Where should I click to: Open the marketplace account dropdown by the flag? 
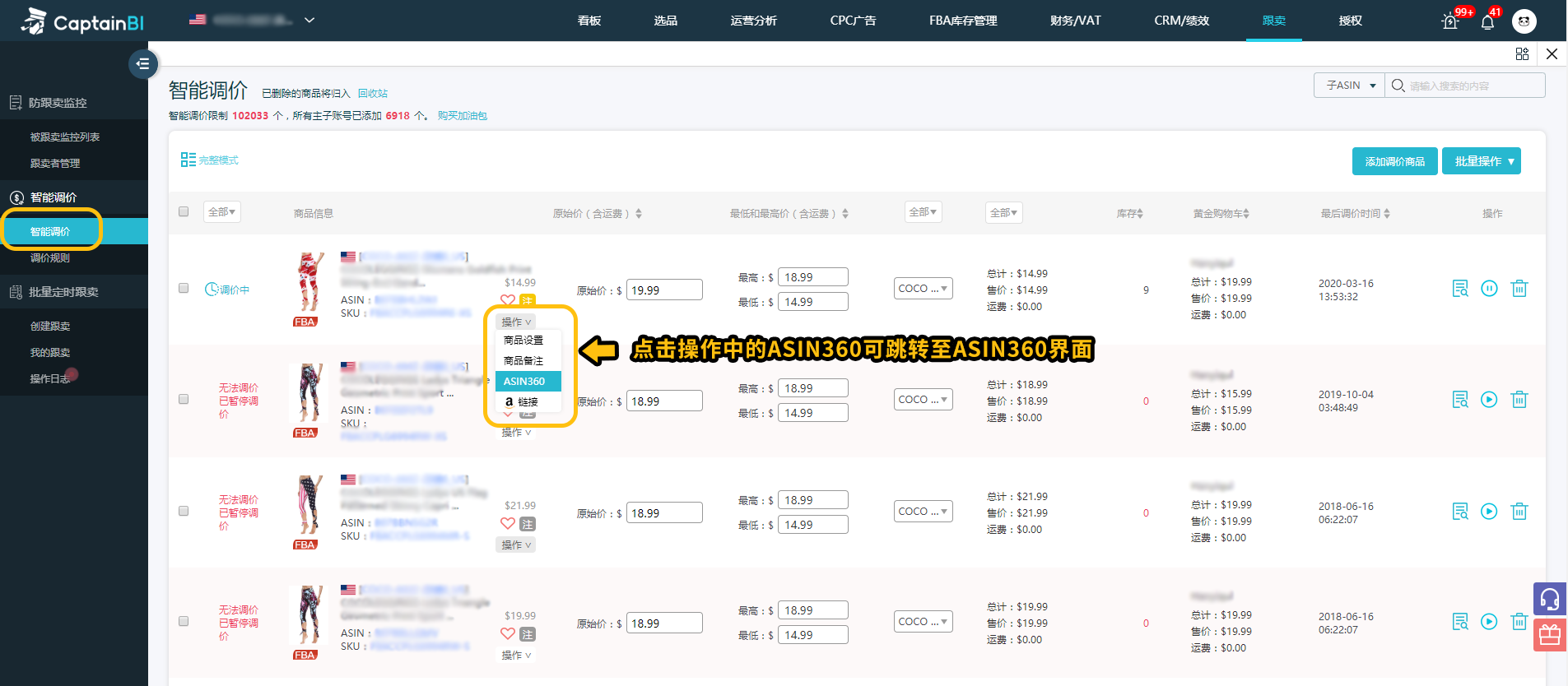point(309,21)
